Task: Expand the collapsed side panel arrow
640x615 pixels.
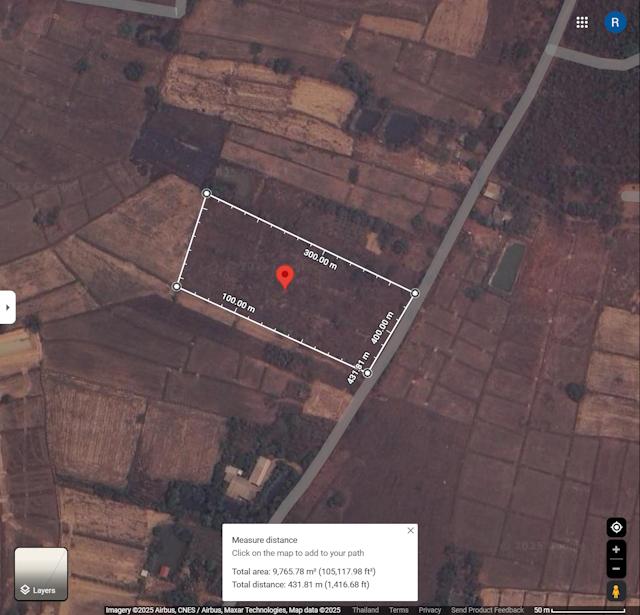Action: tap(8, 307)
